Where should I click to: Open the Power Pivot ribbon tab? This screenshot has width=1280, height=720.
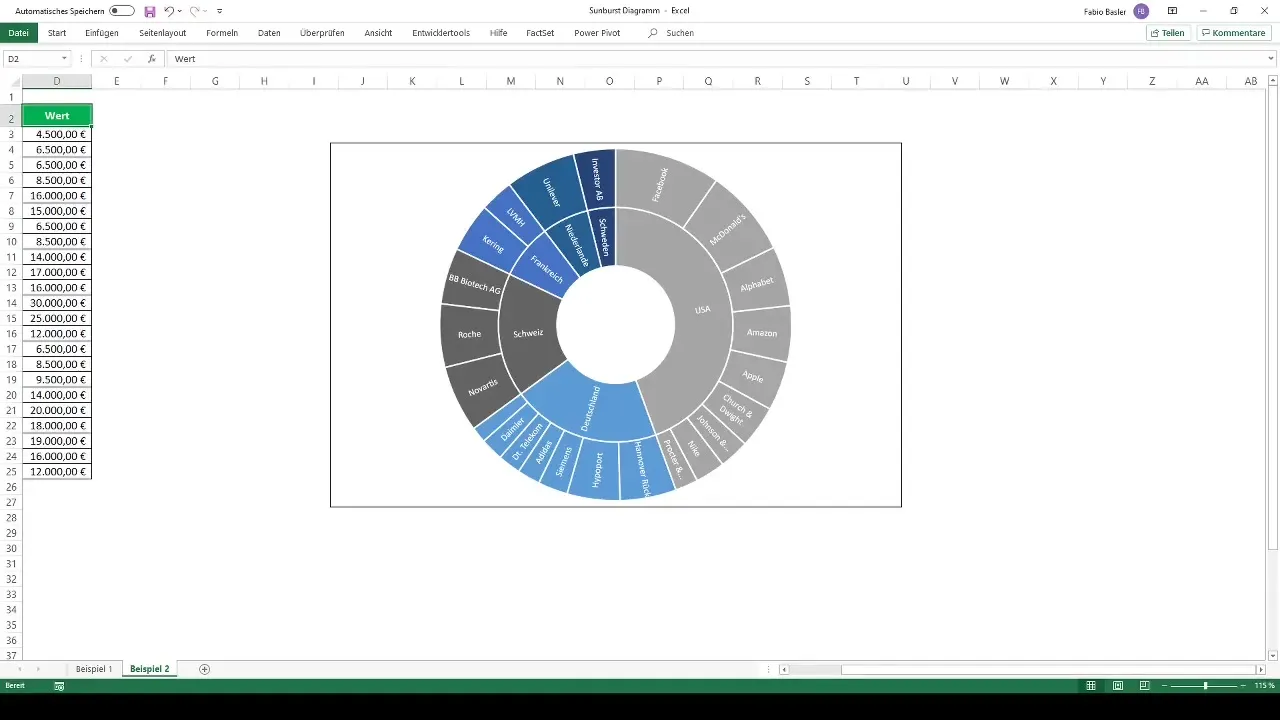point(597,33)
